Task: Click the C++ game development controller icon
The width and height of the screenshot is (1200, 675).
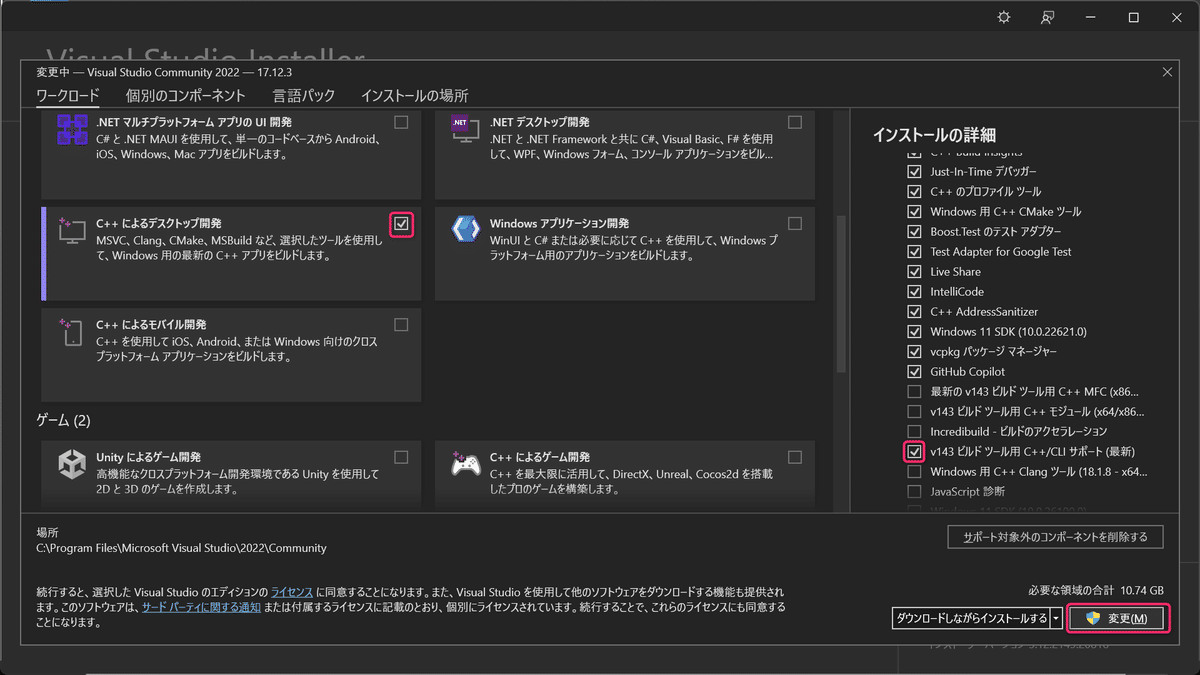Action: pyautogui.click(x=465, y=465)
